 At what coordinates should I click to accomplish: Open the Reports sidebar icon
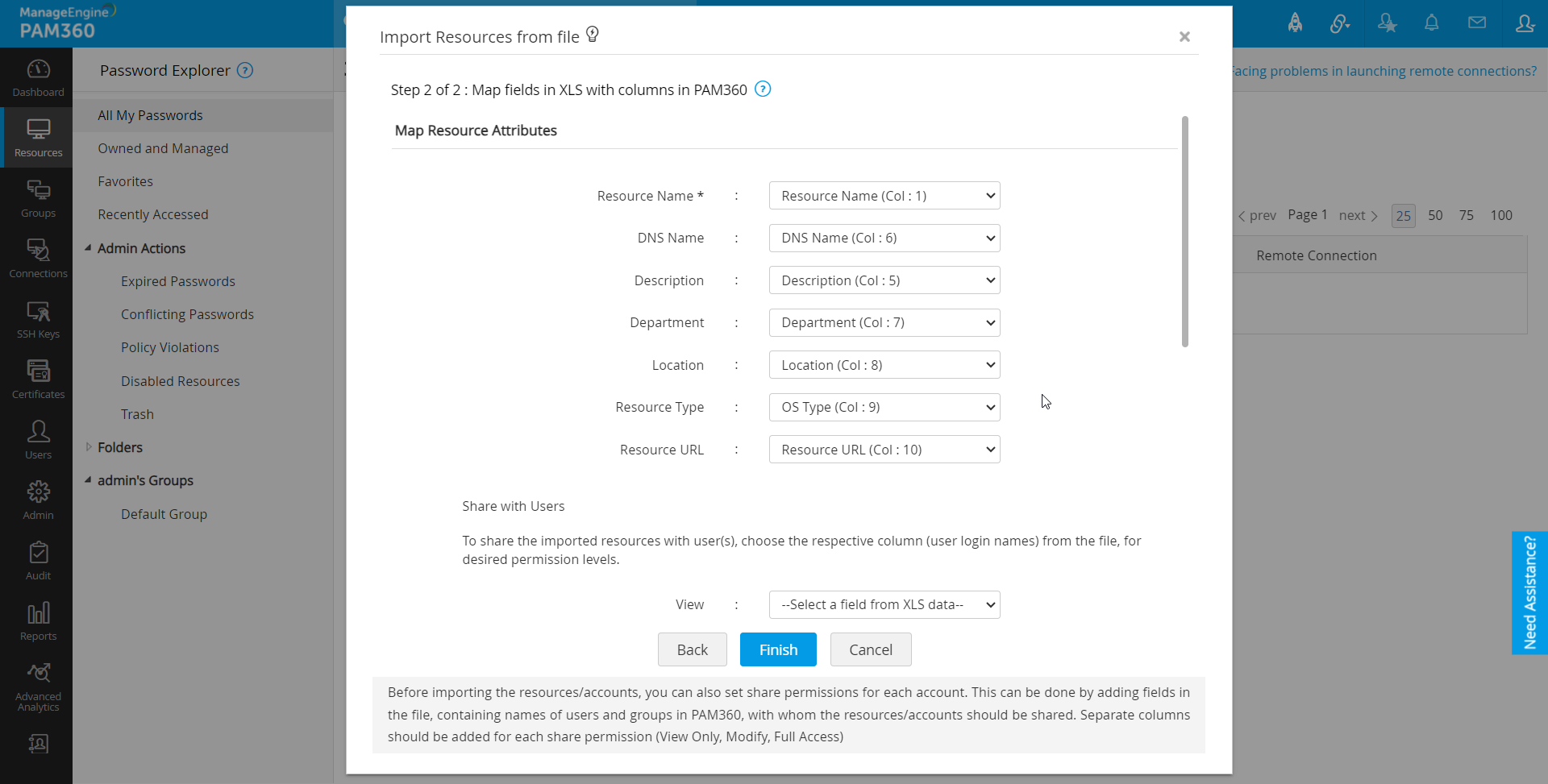point(38,621)
